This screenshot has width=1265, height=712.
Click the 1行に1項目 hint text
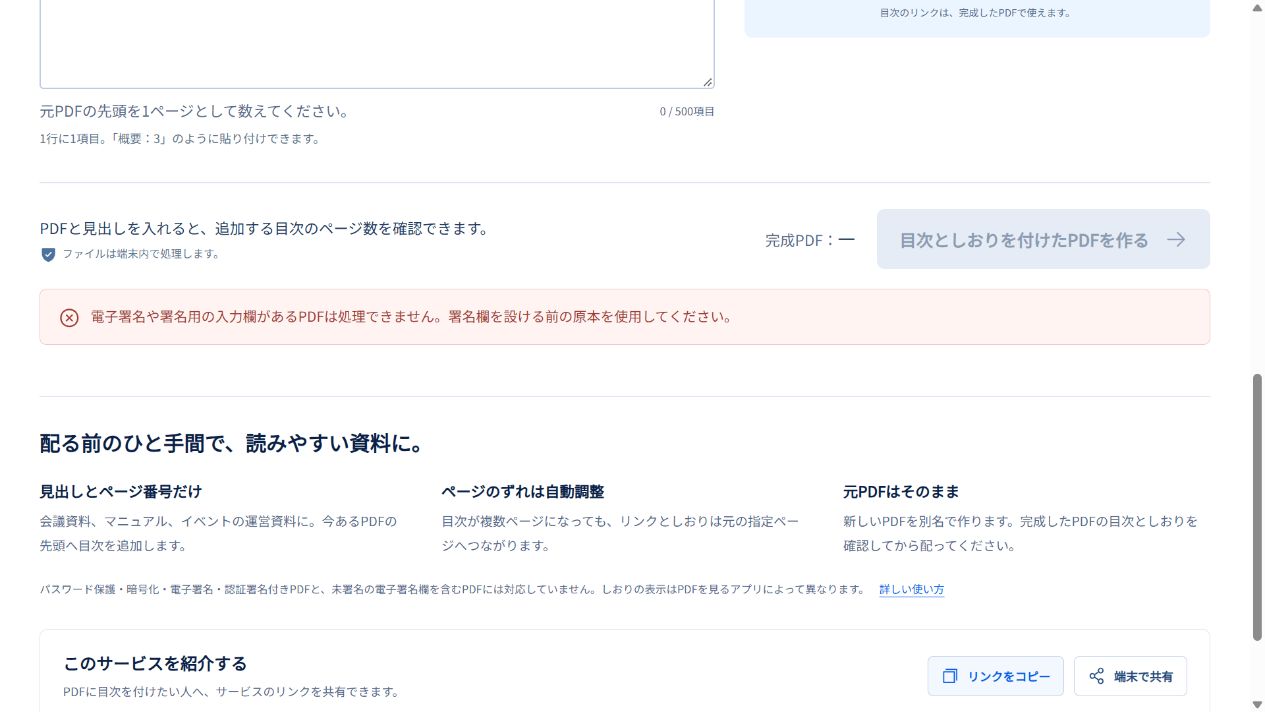(180, 139)
